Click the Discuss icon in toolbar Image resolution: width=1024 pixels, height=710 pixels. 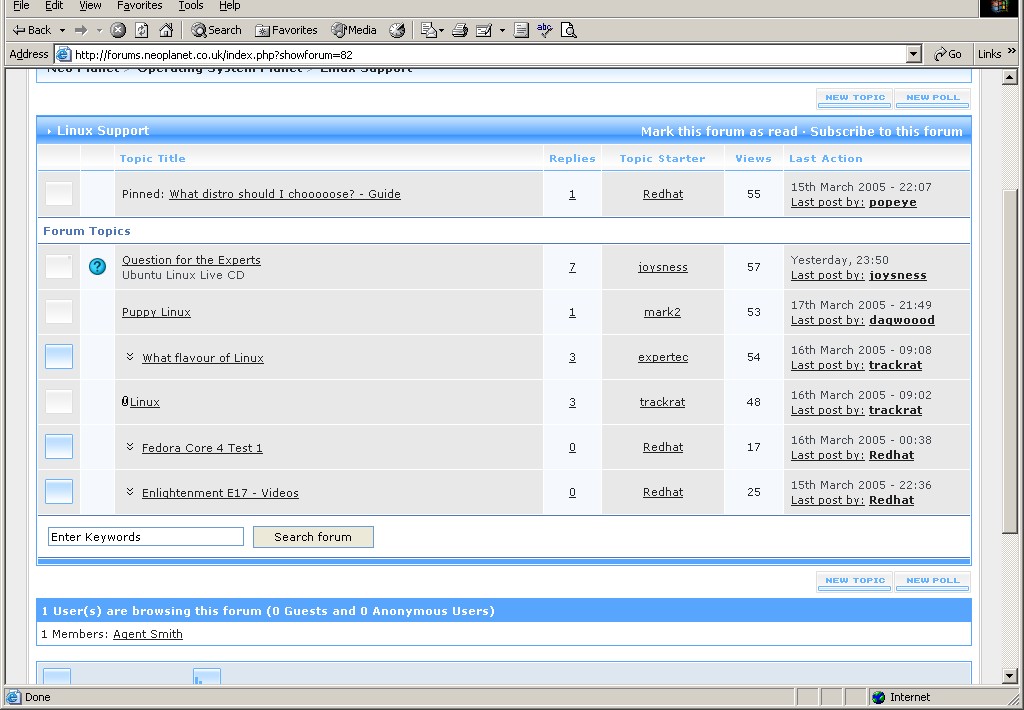pos(521,30)
